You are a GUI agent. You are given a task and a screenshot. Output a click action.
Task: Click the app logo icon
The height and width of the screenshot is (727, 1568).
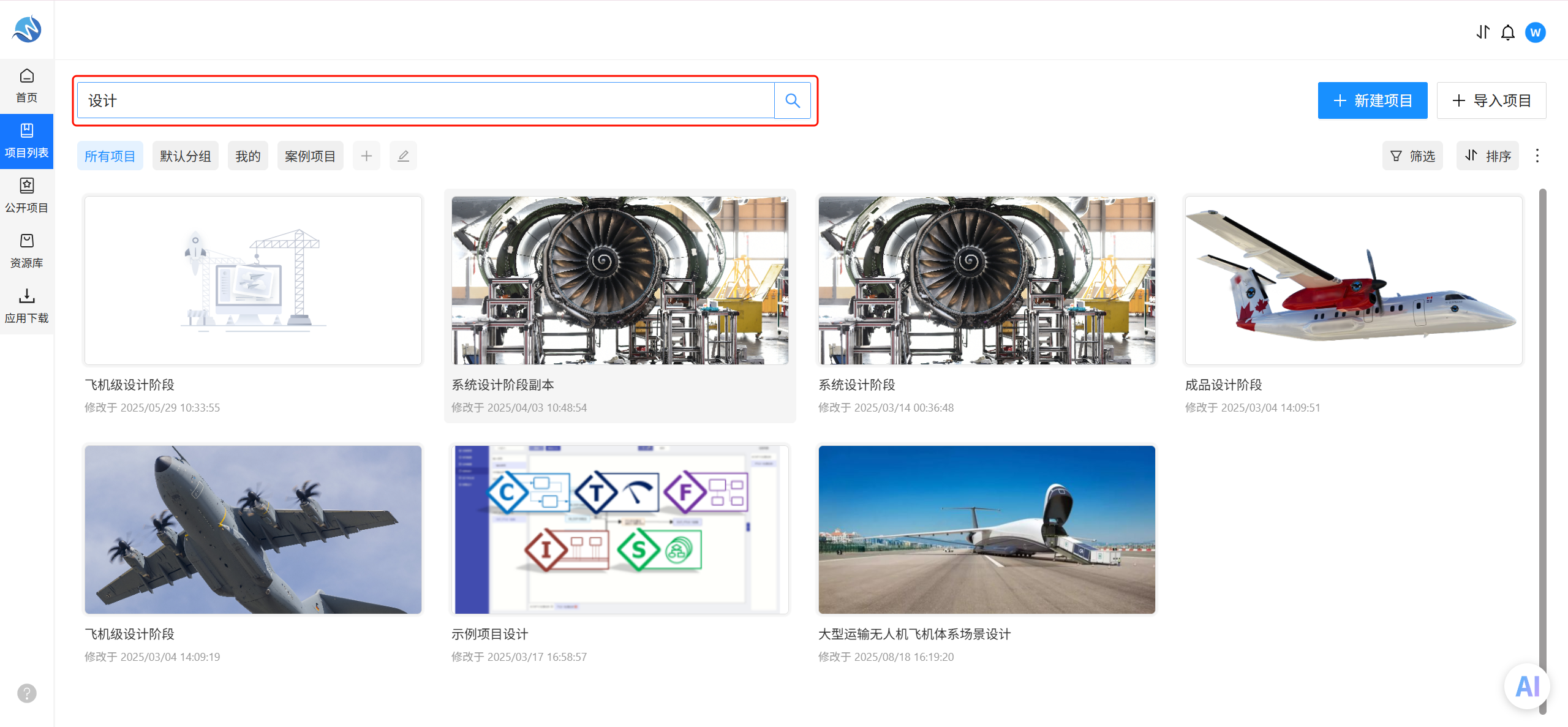click(x=27, y=29)
